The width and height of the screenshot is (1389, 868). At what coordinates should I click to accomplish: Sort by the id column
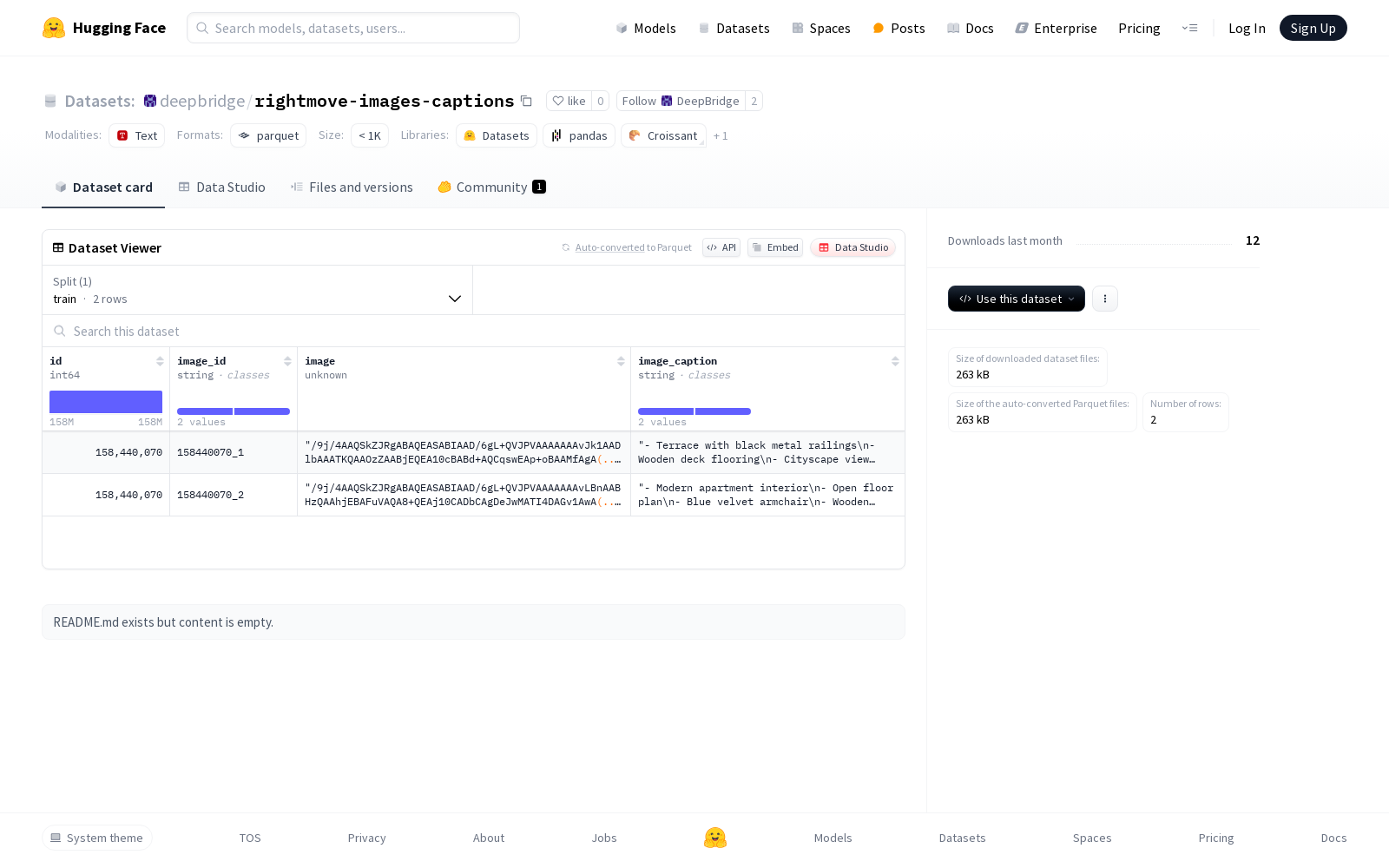click(160, 361)
